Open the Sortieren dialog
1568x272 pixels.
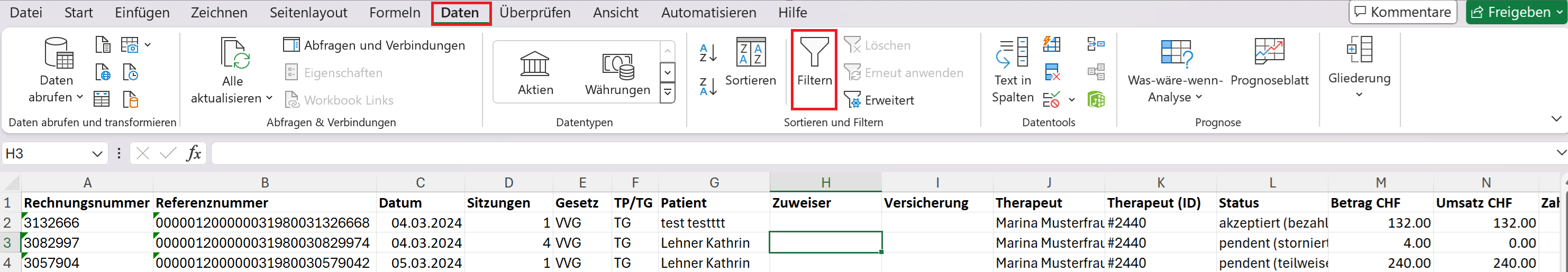(x=751, y=62)
